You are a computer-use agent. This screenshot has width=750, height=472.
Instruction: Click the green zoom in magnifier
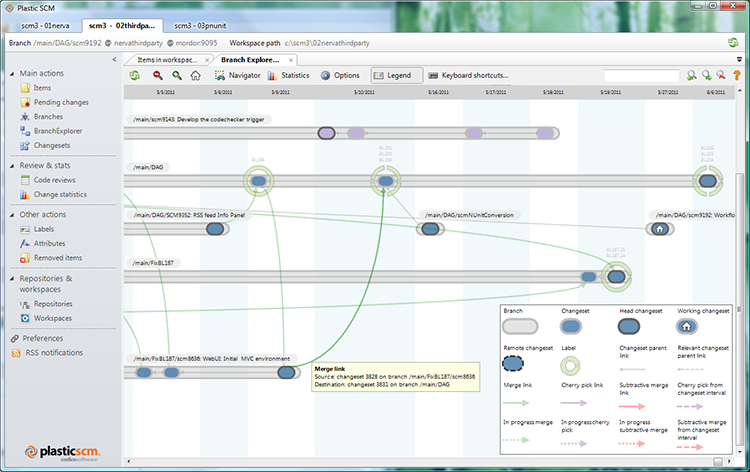point(177,76)
